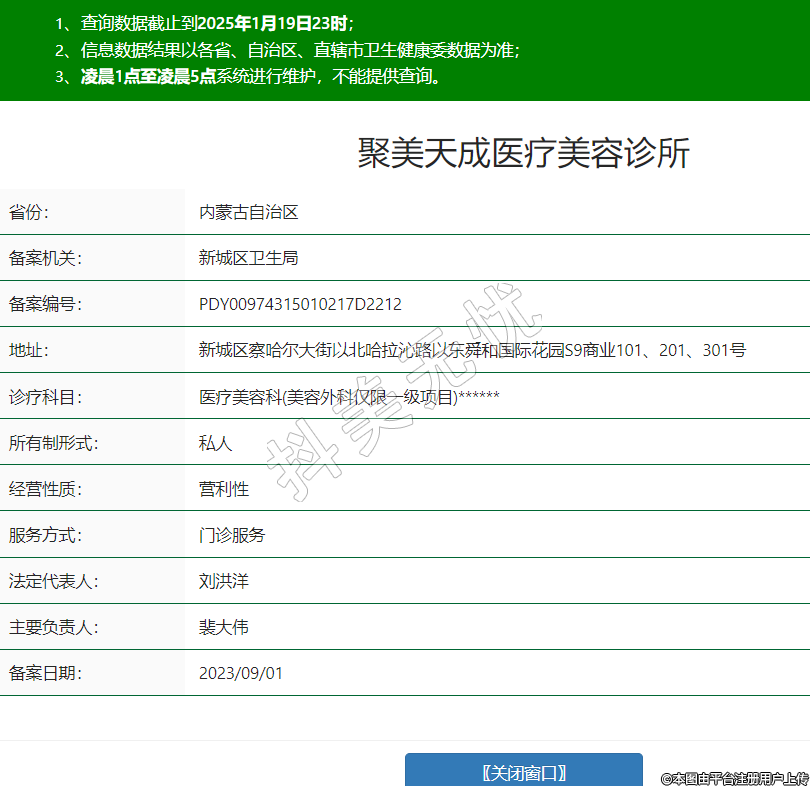
Task: Click the service mode value 门诊服务
Action: coord(232,535)
